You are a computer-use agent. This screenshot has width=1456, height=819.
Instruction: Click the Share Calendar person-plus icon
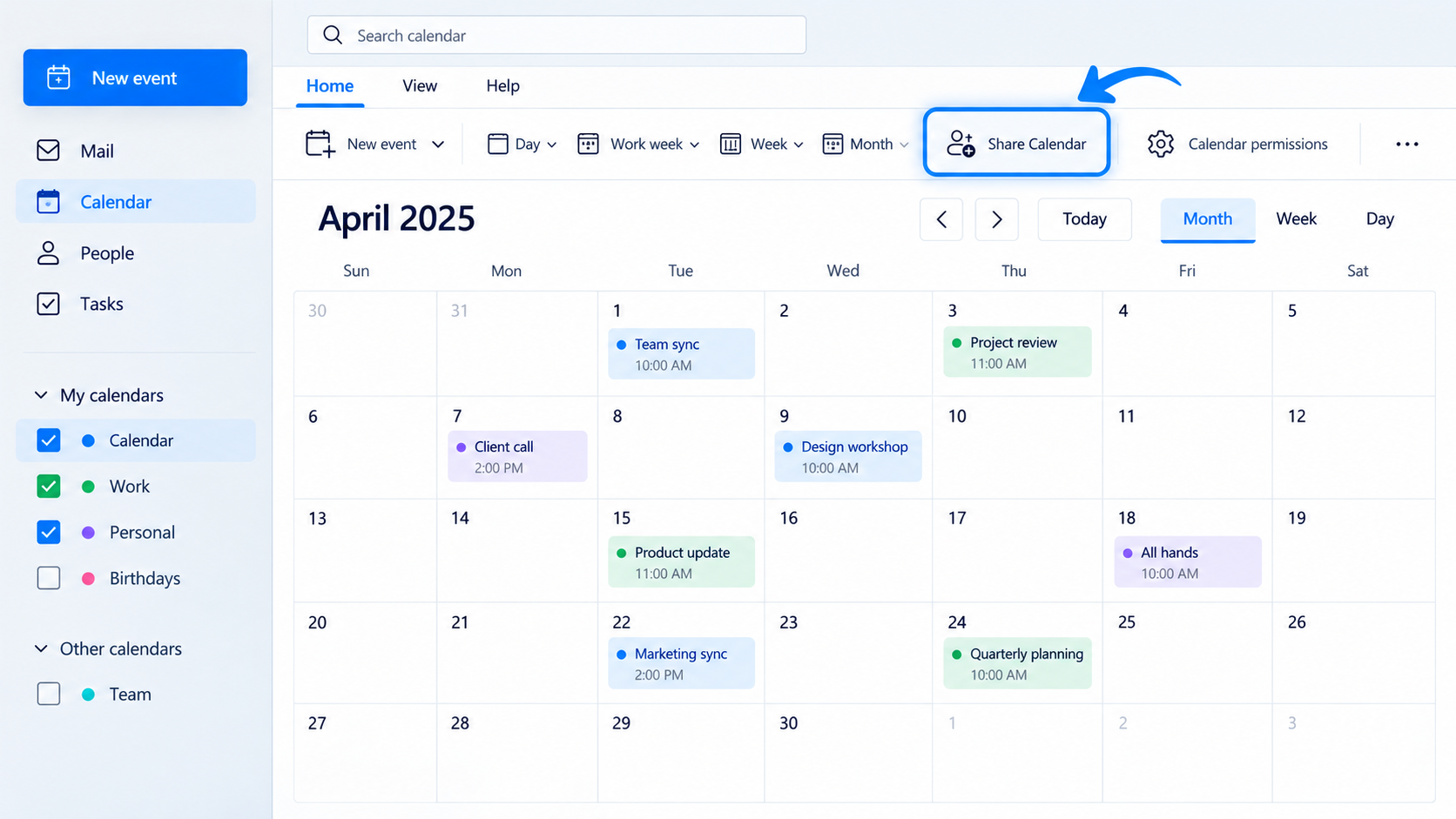click(961, 144)
